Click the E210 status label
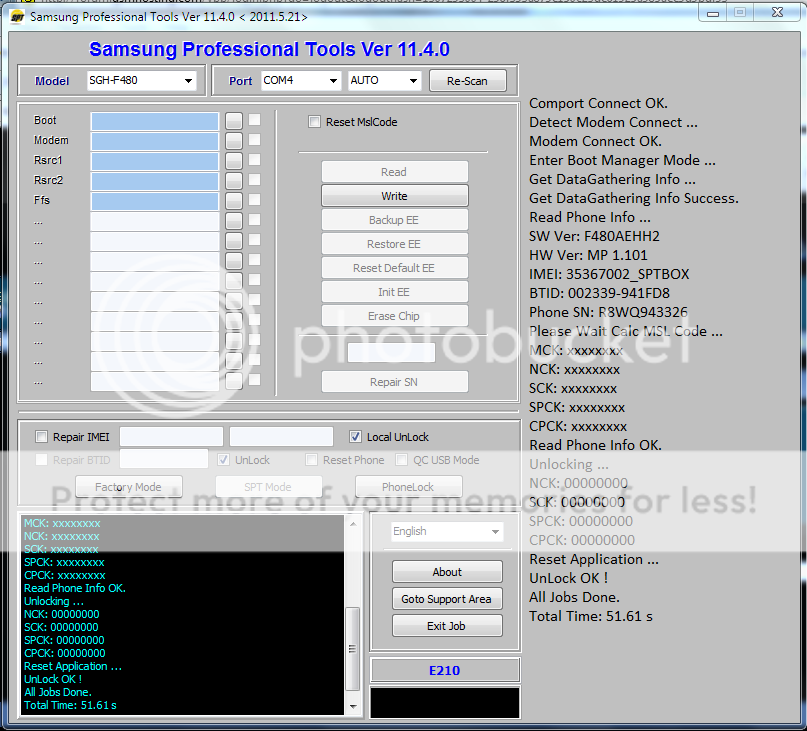This screenshot has height=731, width=807. pyautogui.click(x=445, y=670)
